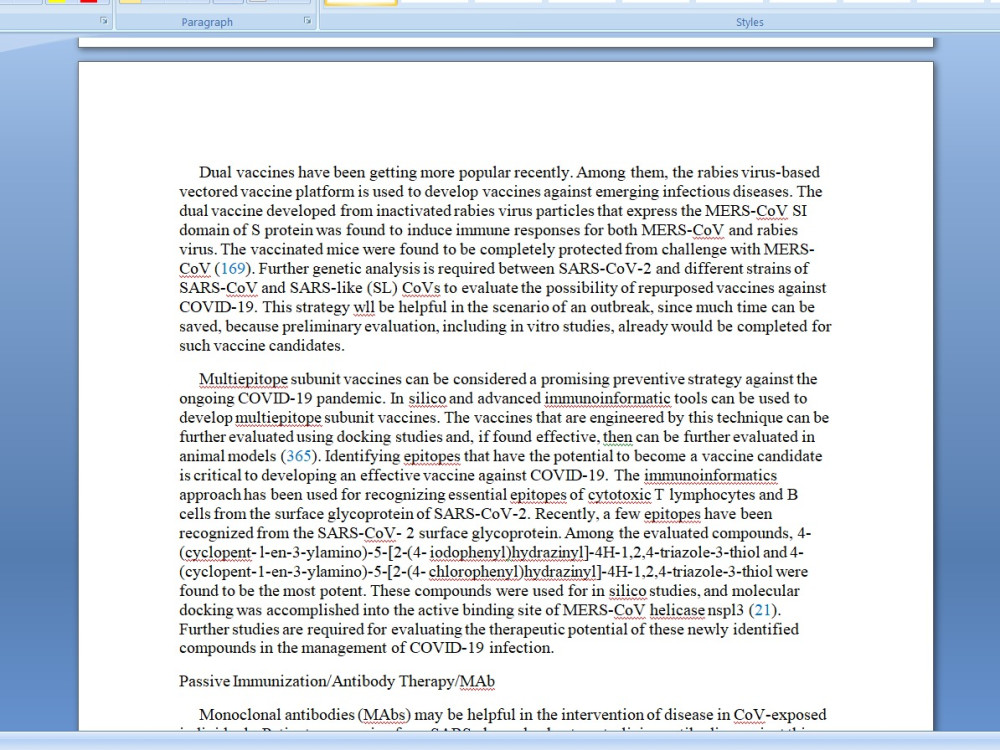The image size is (1000, 750).
Task: Click the word "Dual" at the paragraph start
Action: coord(215,172)
